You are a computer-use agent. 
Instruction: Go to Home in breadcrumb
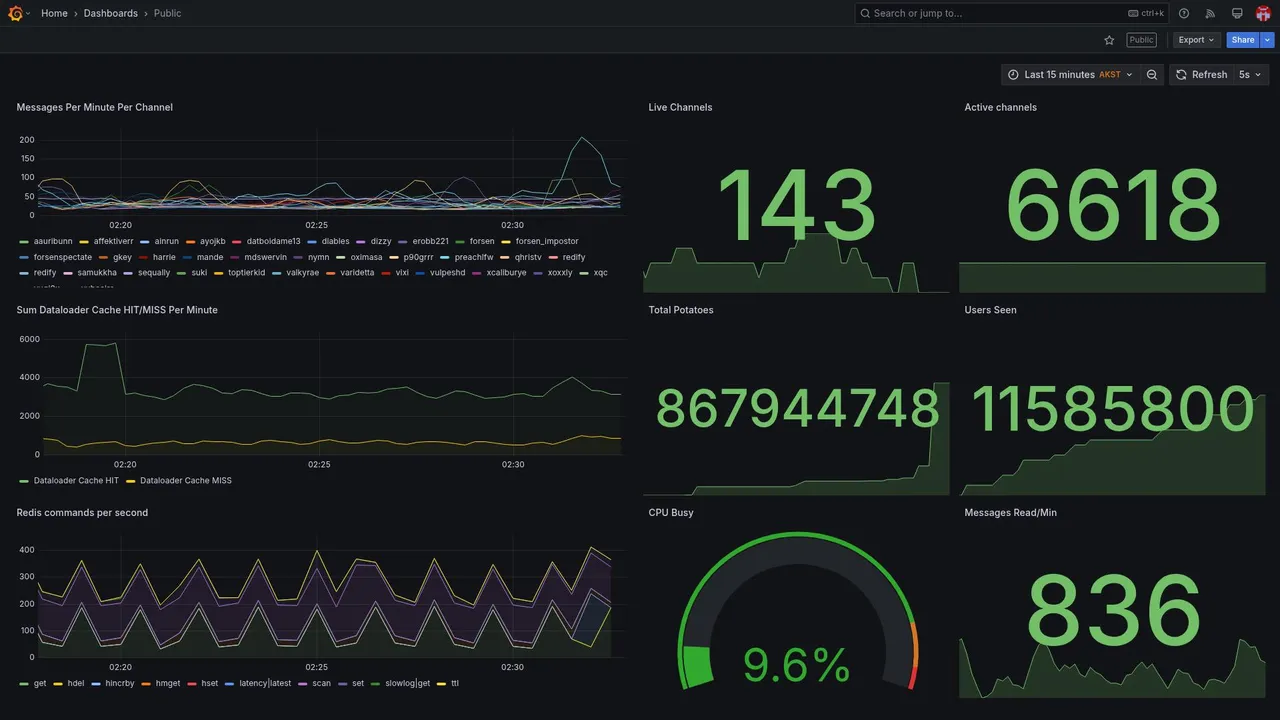tap(54, 13)
